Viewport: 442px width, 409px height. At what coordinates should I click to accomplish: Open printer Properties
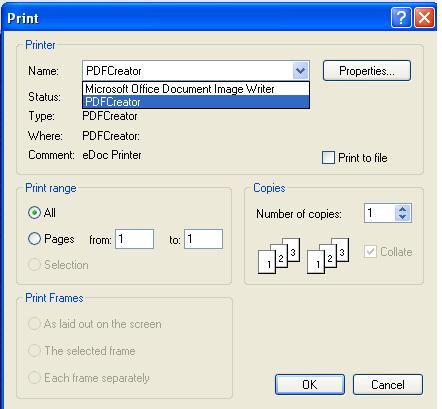tap(367, 71)
